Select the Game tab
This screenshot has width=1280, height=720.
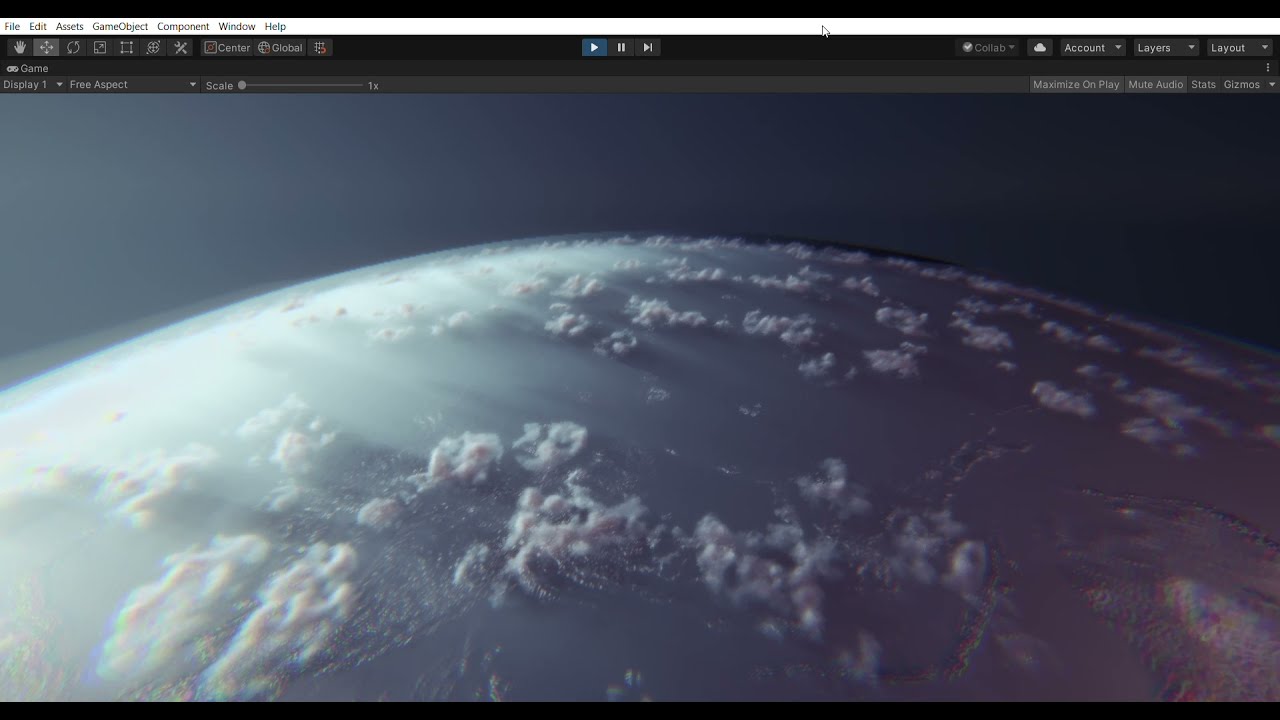click(28, 68)
